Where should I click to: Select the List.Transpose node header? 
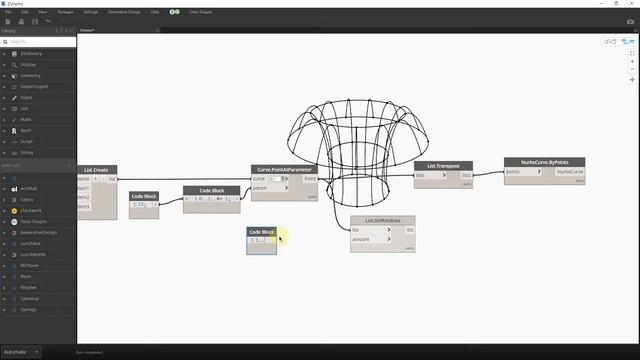click(x=443, y=166)
